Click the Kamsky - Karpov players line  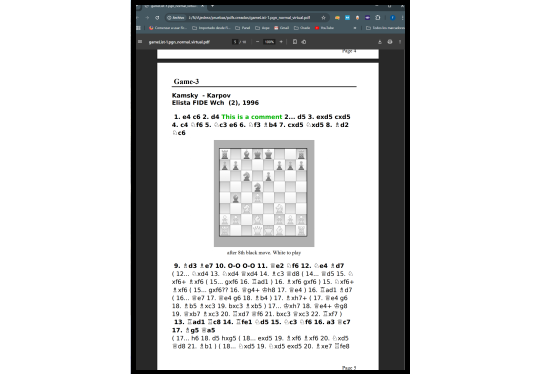coord(201,95)
